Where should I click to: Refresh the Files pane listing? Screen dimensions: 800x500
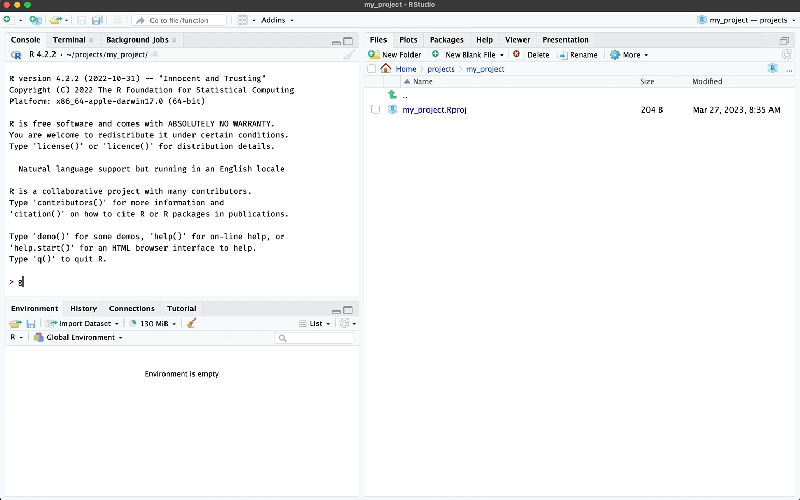coord(786,55)
